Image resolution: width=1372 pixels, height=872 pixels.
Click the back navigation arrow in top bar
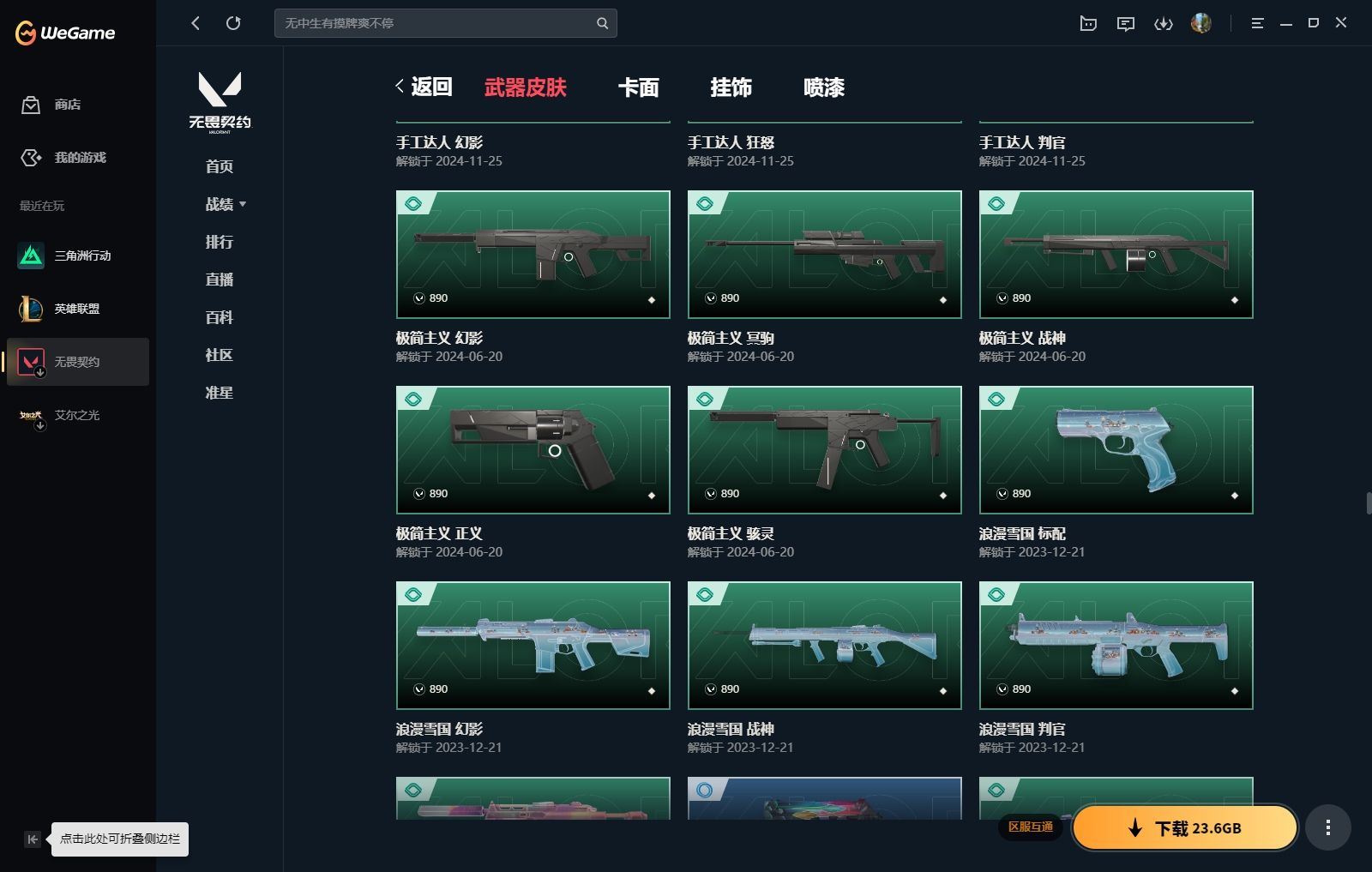[x=196, y=23]
